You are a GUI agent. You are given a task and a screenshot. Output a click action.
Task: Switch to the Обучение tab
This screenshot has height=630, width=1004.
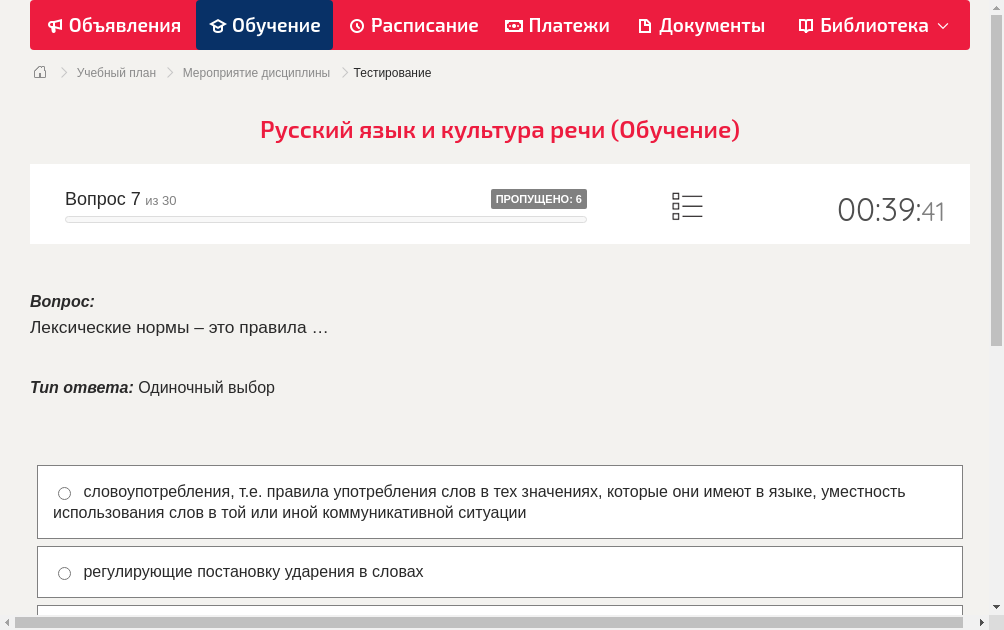click(264, 25)
